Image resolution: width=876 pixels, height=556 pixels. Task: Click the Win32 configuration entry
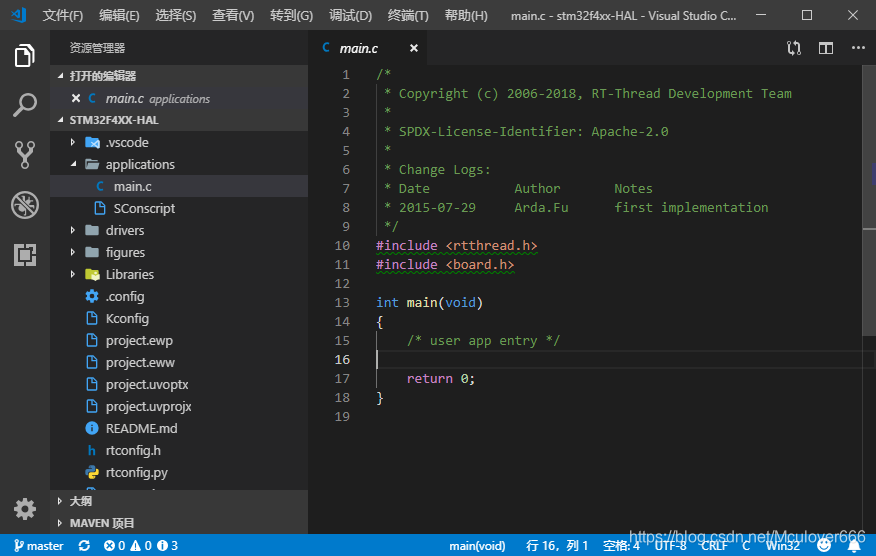[x=783, y=546]
